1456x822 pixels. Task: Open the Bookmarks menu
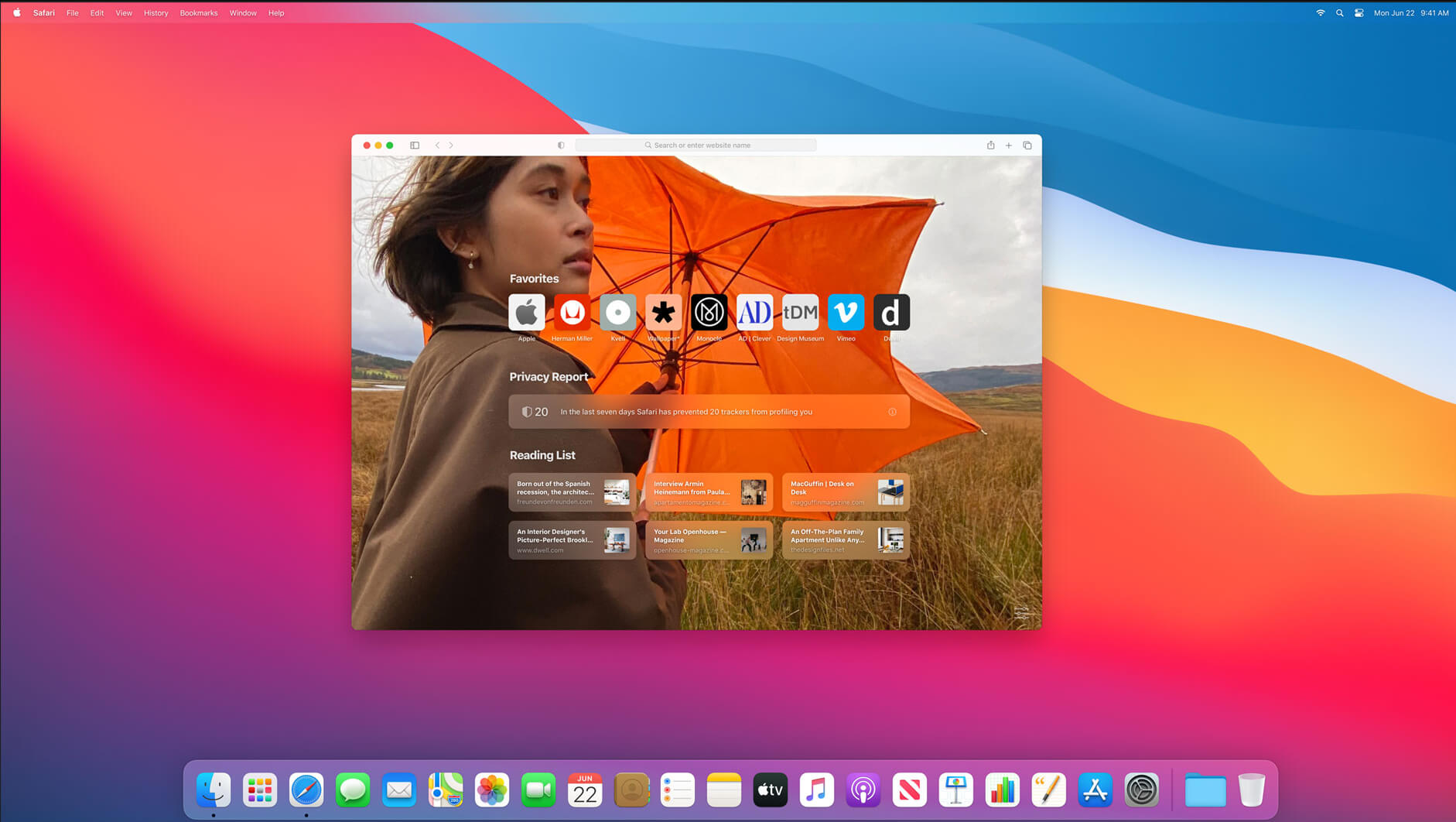(198, 13)
